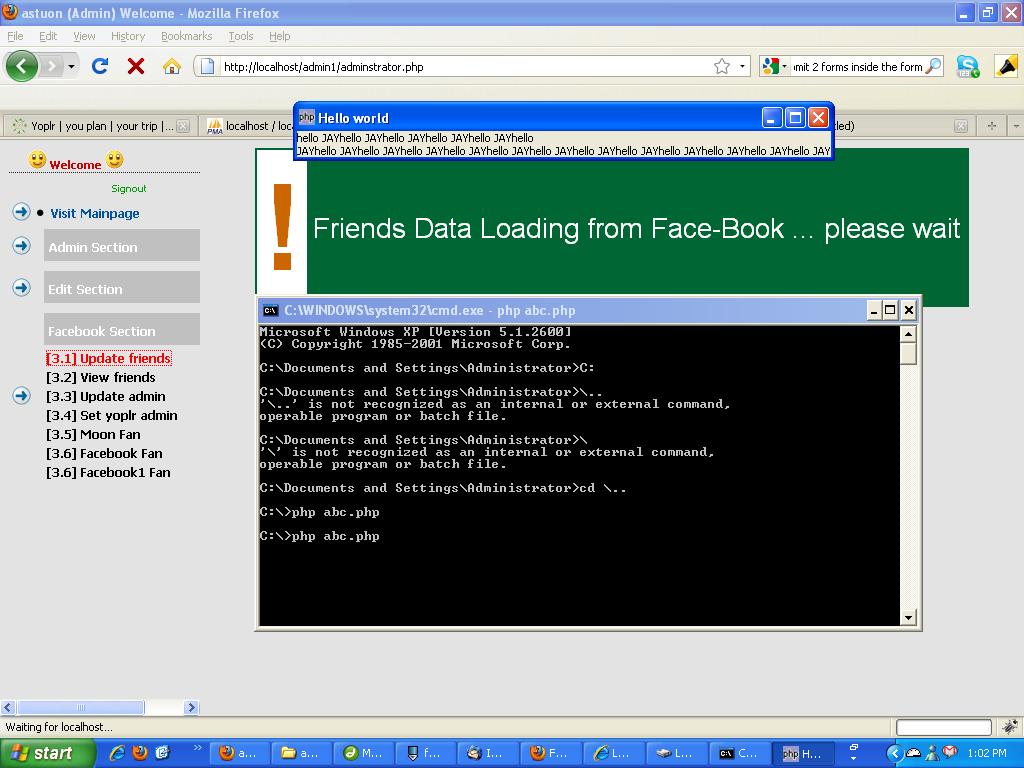Open [3.4] Set yoplr admin link
This screenshot has height=768, width=1024.
click(112, 415)
